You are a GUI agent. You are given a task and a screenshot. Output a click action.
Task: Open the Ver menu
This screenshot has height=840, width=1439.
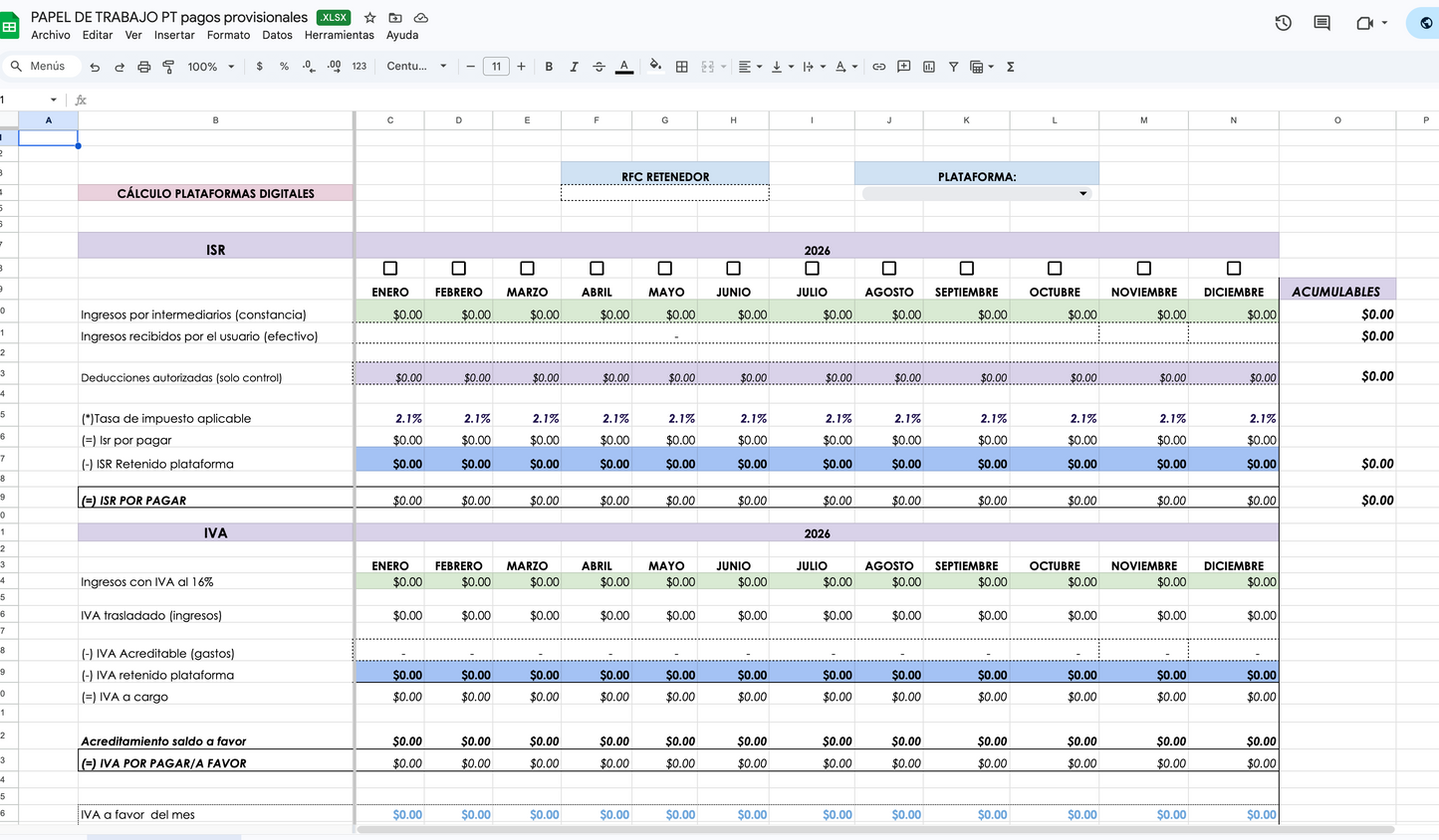[133, 35]
